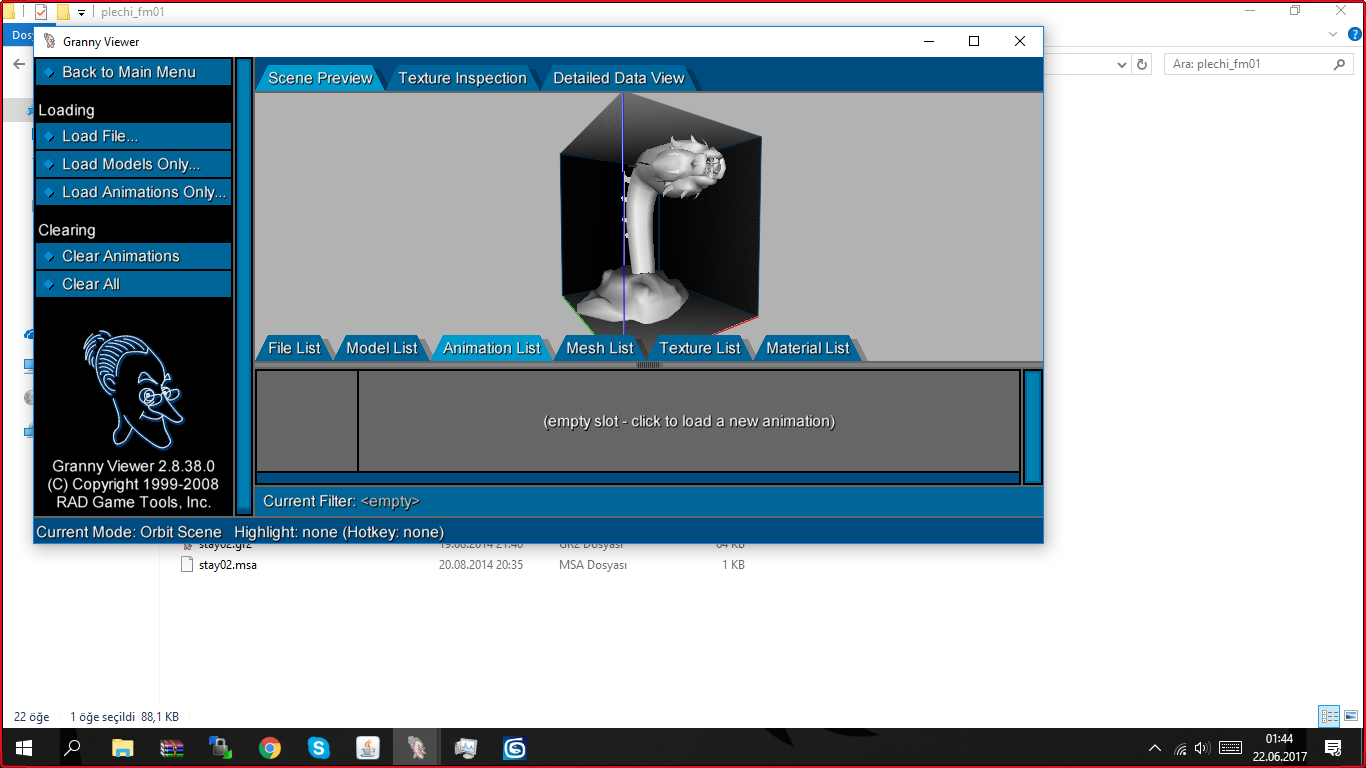The height and width of the screenshot is (768, 1366).
Task: Show the File List tab
Action: (x=294, y=348)
